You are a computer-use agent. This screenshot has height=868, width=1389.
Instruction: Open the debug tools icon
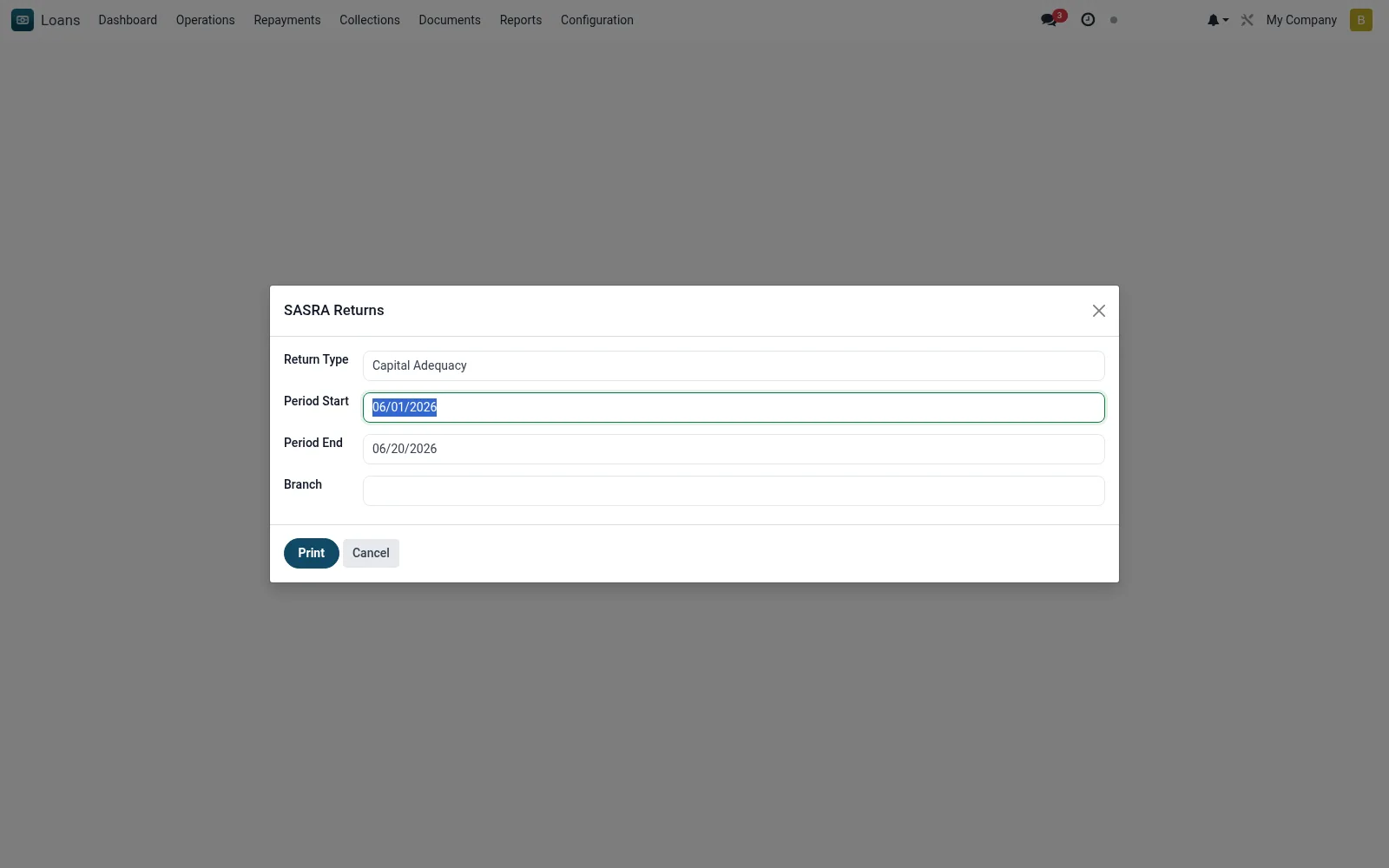coord(1247,20)
